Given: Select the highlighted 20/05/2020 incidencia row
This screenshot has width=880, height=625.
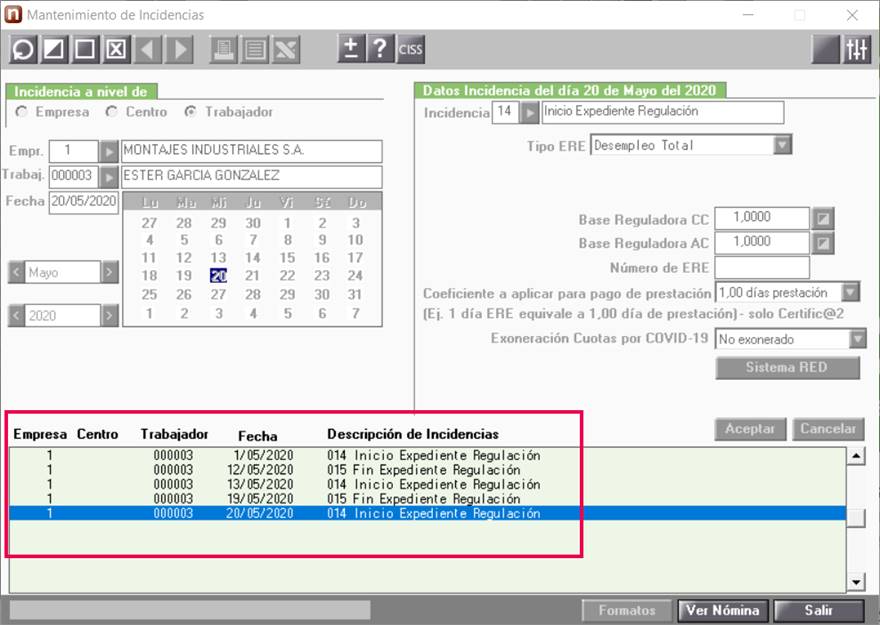Looking at the screenshot, I should (x=427, y=513).
